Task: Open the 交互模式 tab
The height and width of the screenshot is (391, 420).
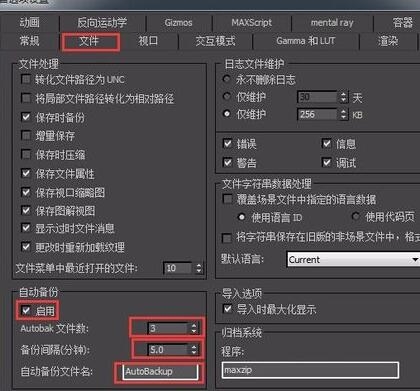Action: coord(215,41)
